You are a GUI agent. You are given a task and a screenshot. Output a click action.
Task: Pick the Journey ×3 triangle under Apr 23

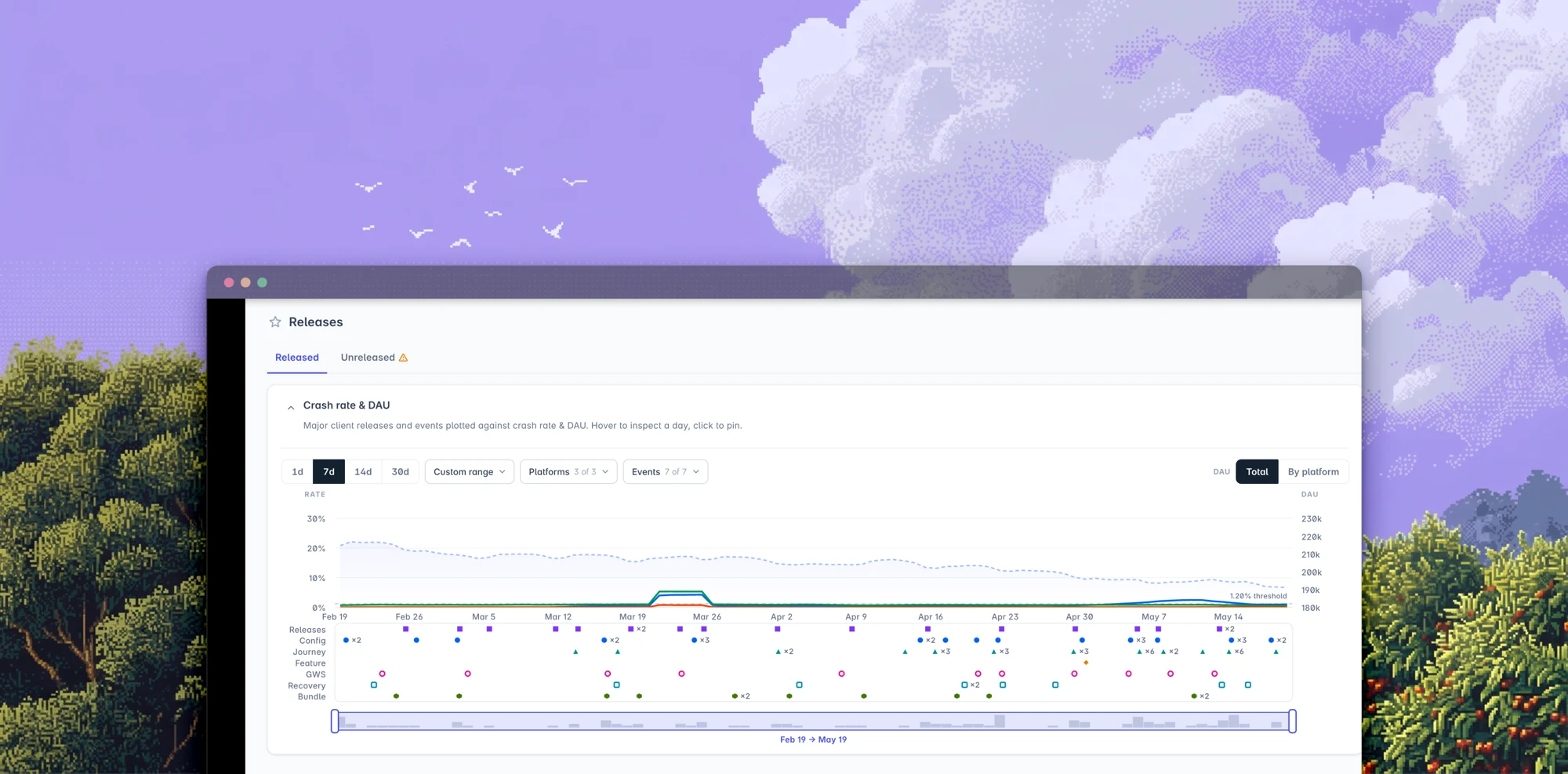coord(1000,652)
